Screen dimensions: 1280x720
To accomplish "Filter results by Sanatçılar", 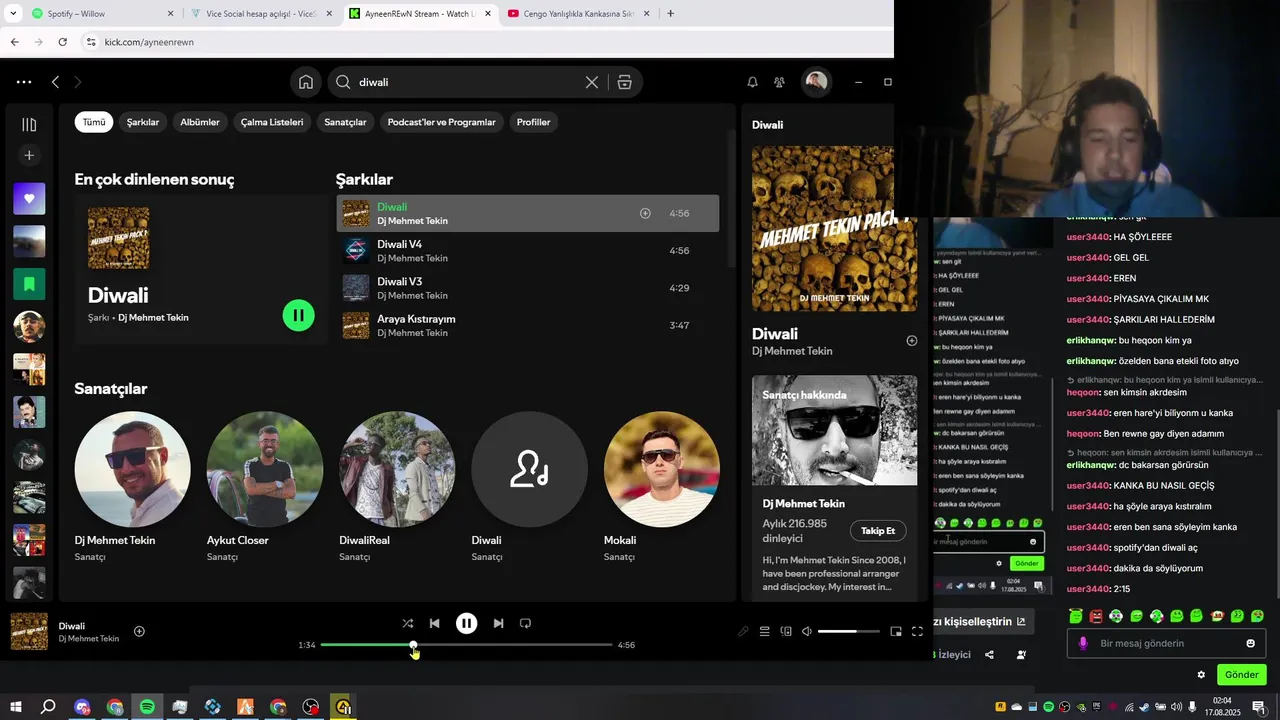I will (x=345, y=122).
